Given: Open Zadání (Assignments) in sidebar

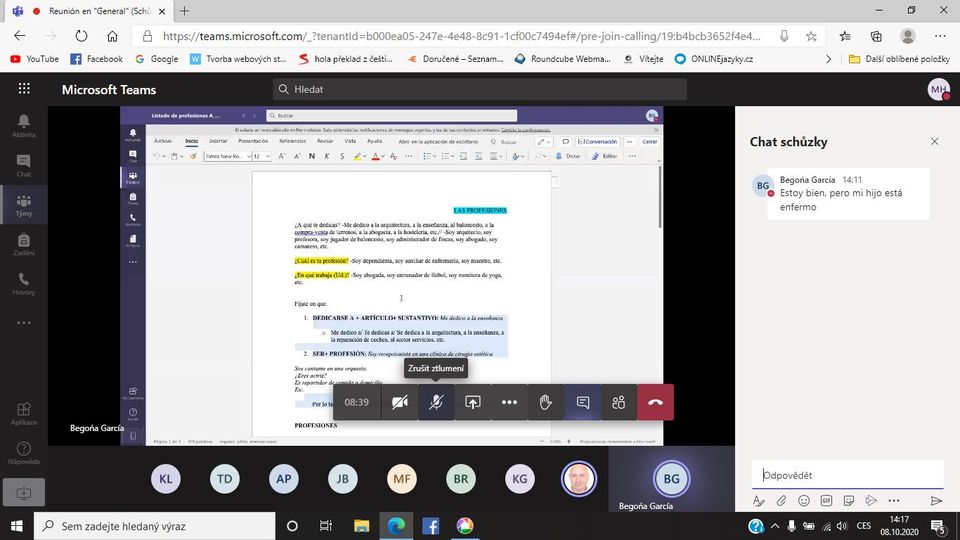Looking at the screenshot, I should click(23, 244).
